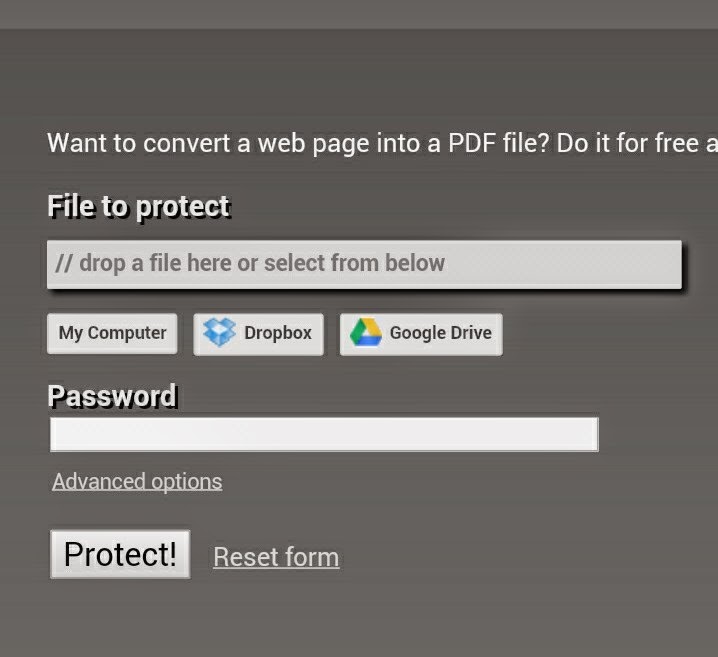718x657 pixels.
Task: Click the Dropbox text label
Action: tap(278, 333)
